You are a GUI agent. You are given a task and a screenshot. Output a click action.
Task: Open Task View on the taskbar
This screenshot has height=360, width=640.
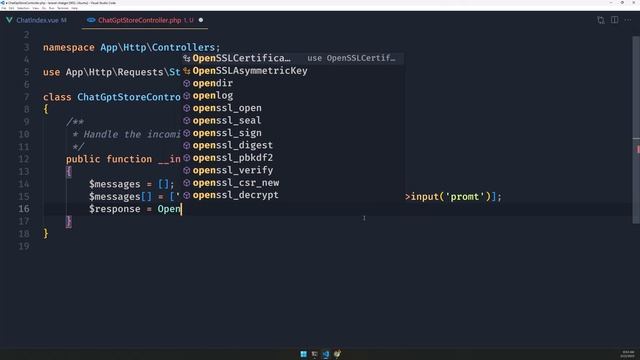tap(314, 354)
